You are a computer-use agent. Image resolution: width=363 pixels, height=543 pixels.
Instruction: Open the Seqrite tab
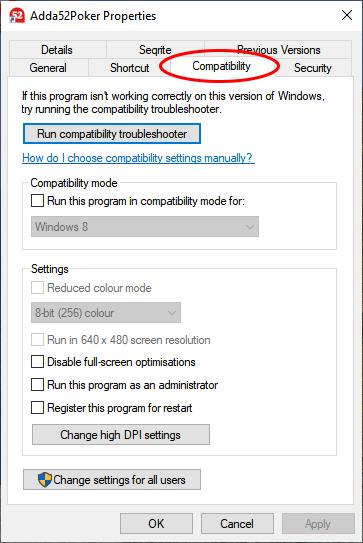point(155,50)
